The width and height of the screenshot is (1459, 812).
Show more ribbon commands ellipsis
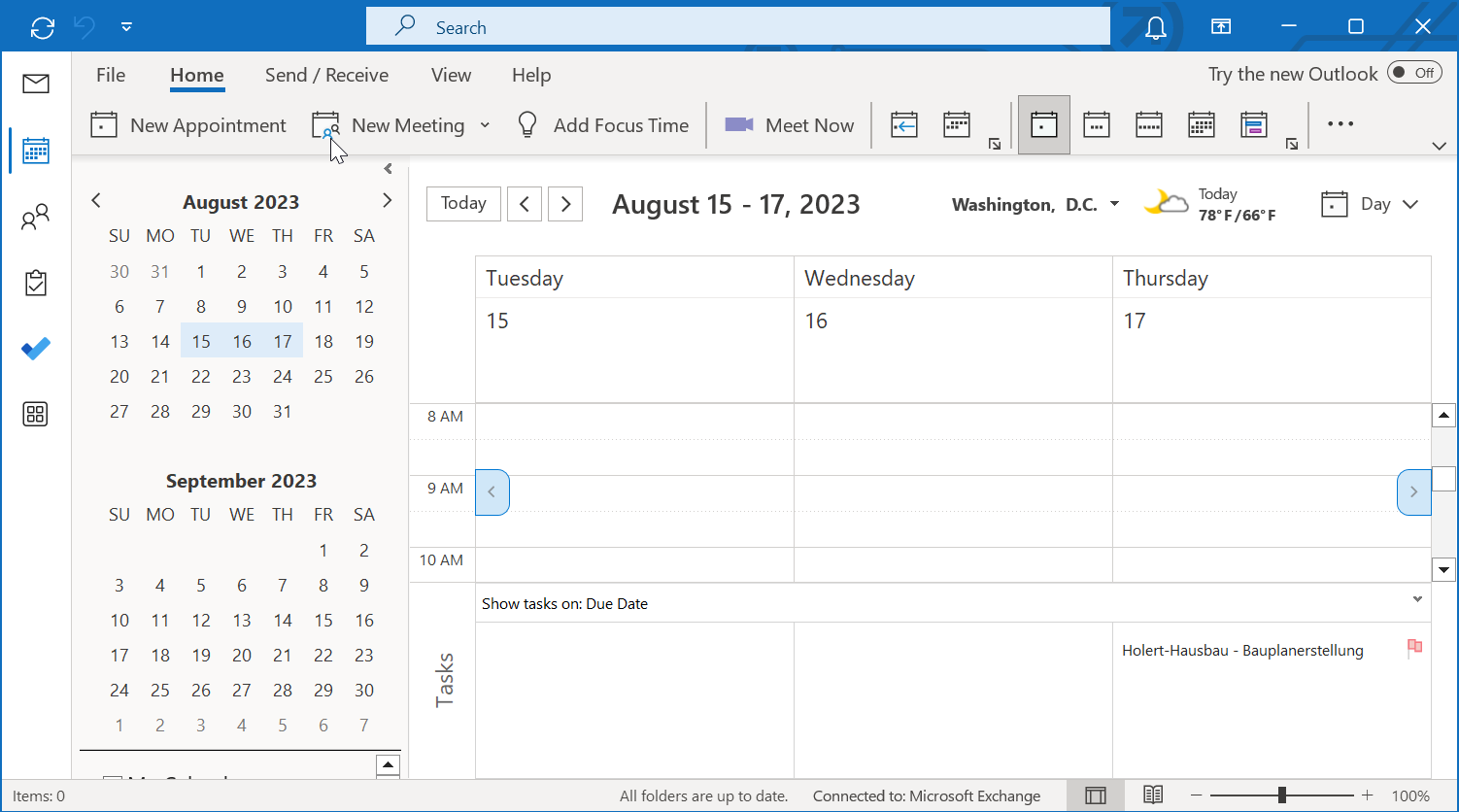1340,124
